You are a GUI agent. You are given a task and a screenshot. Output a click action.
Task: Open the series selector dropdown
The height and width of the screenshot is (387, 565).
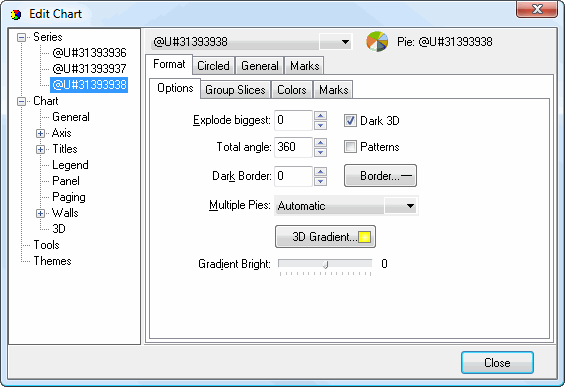(345, 42)
